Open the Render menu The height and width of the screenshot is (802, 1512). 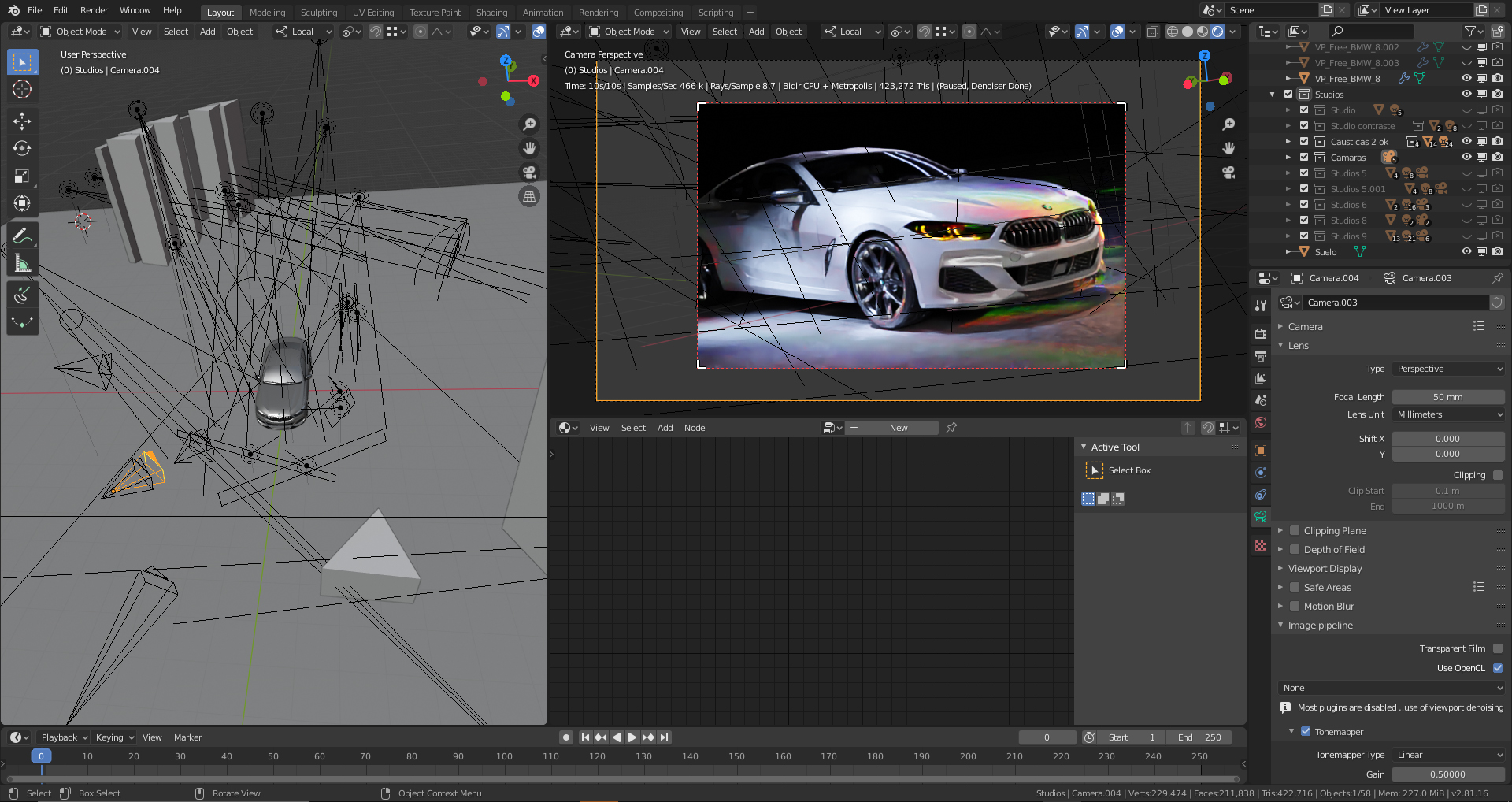click(x=94, y=10)
